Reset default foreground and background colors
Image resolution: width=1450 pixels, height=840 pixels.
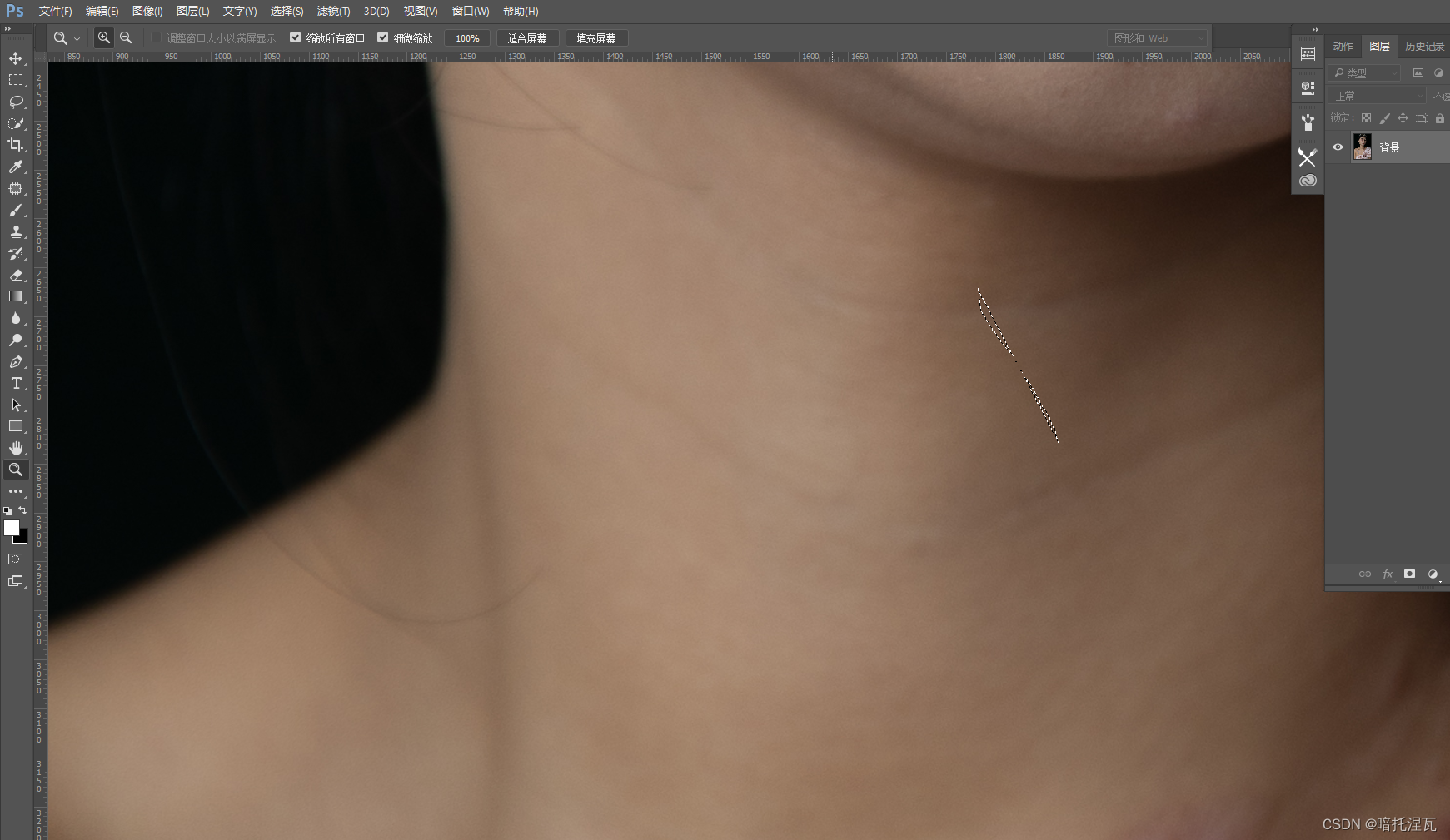[x=7, y=511]
